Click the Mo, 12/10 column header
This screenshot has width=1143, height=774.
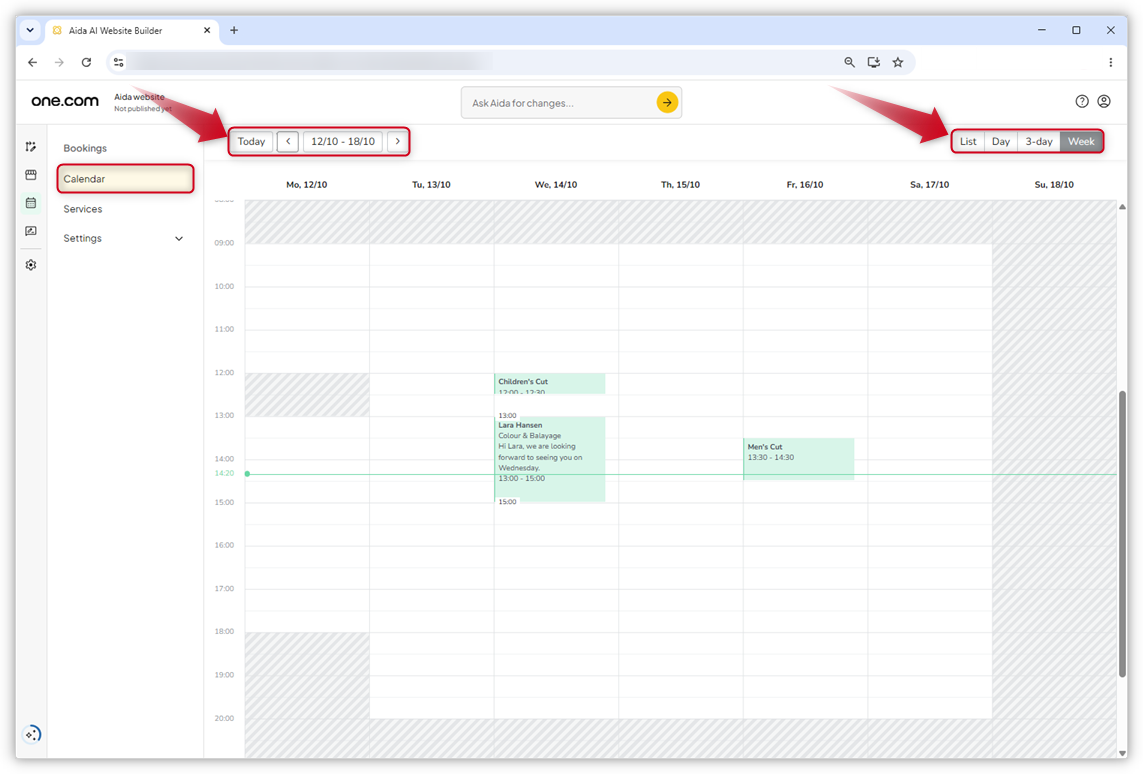tap(306, 184)
